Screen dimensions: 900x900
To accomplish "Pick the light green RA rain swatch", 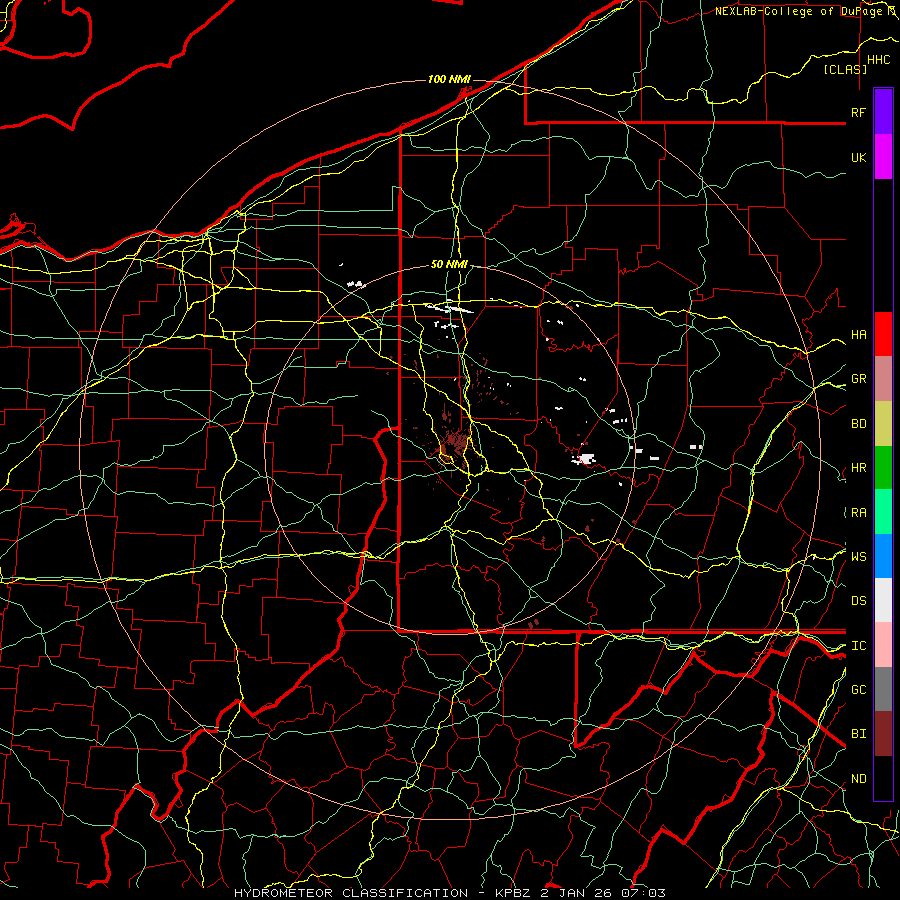I will pos(883,512).
